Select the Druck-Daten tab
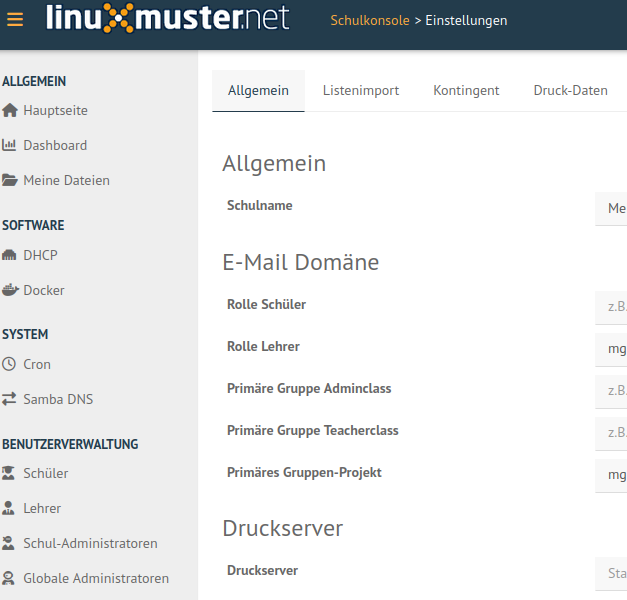Screen dimensions: 627x600 click(x=570, y=90)
